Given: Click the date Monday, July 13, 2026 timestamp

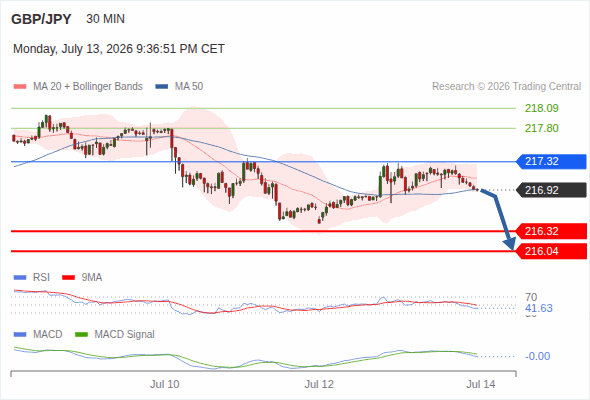Looking at the screenshot, I should [119, 49].
